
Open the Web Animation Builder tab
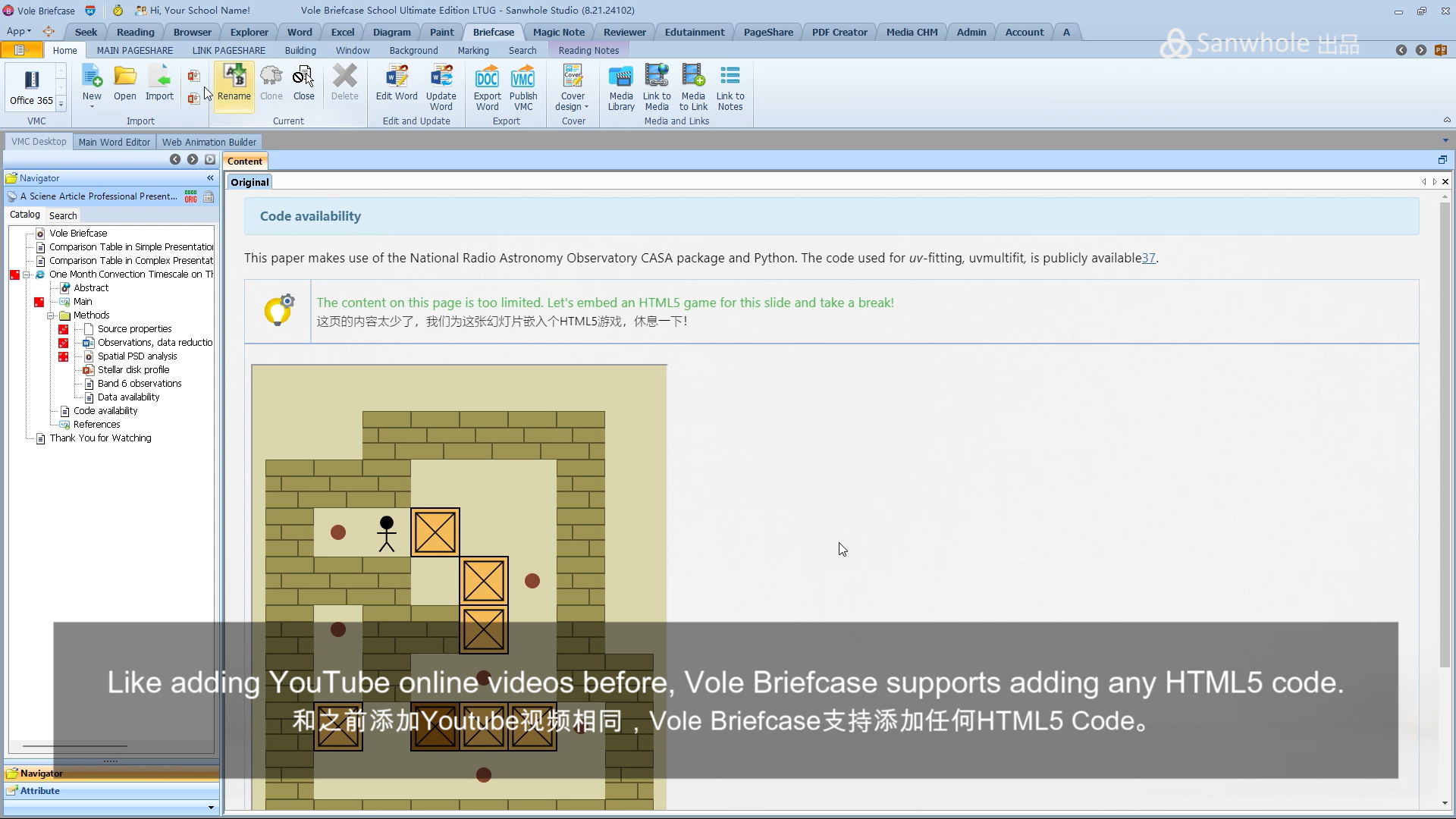click(209, 142)
